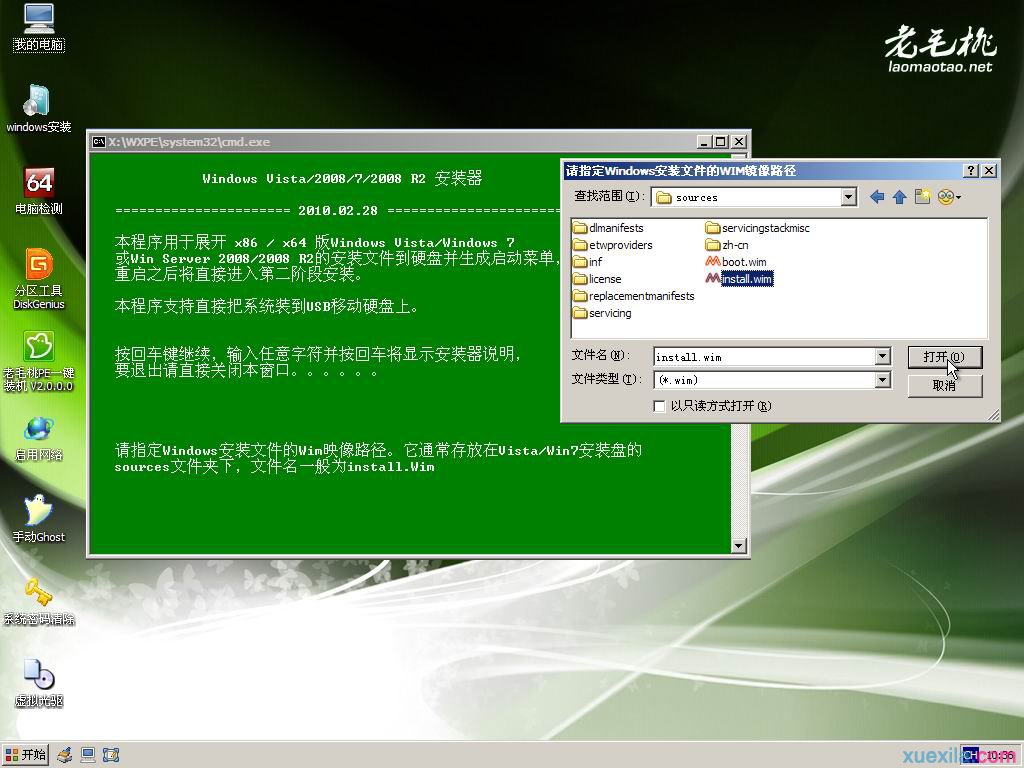Click the 启用网络 desktop icon

(38, 428)
